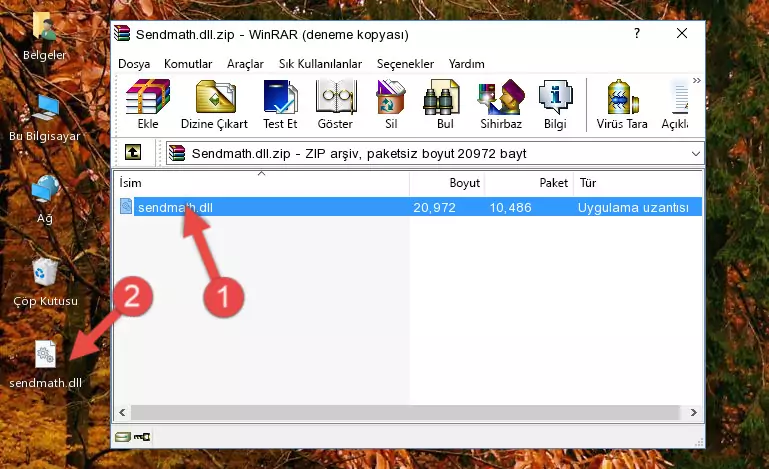
Task: Run Test Et on the archive
Action: coord(280,104)
